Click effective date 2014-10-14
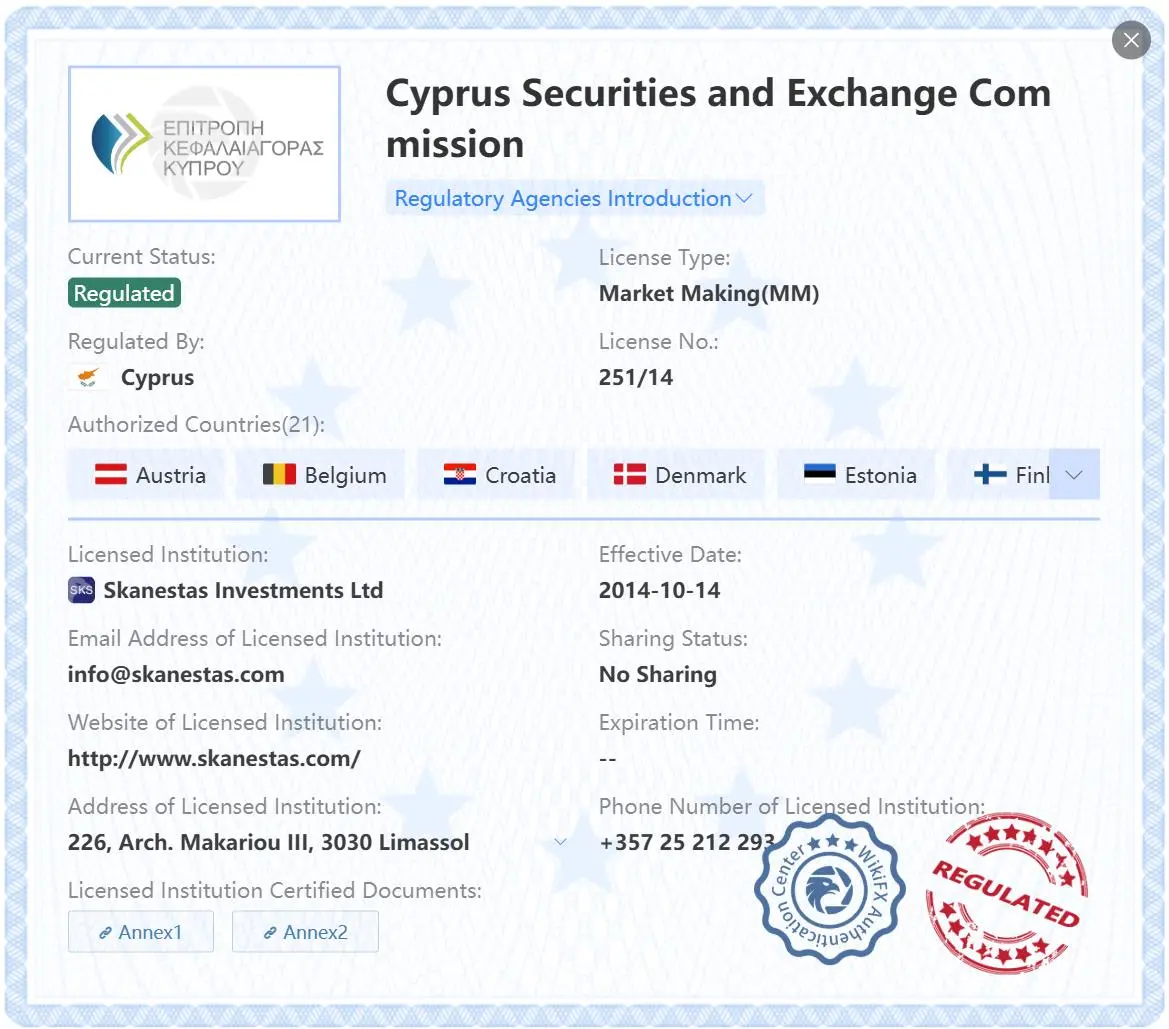Screen dimensions: 1169x1029 (660, 590)
